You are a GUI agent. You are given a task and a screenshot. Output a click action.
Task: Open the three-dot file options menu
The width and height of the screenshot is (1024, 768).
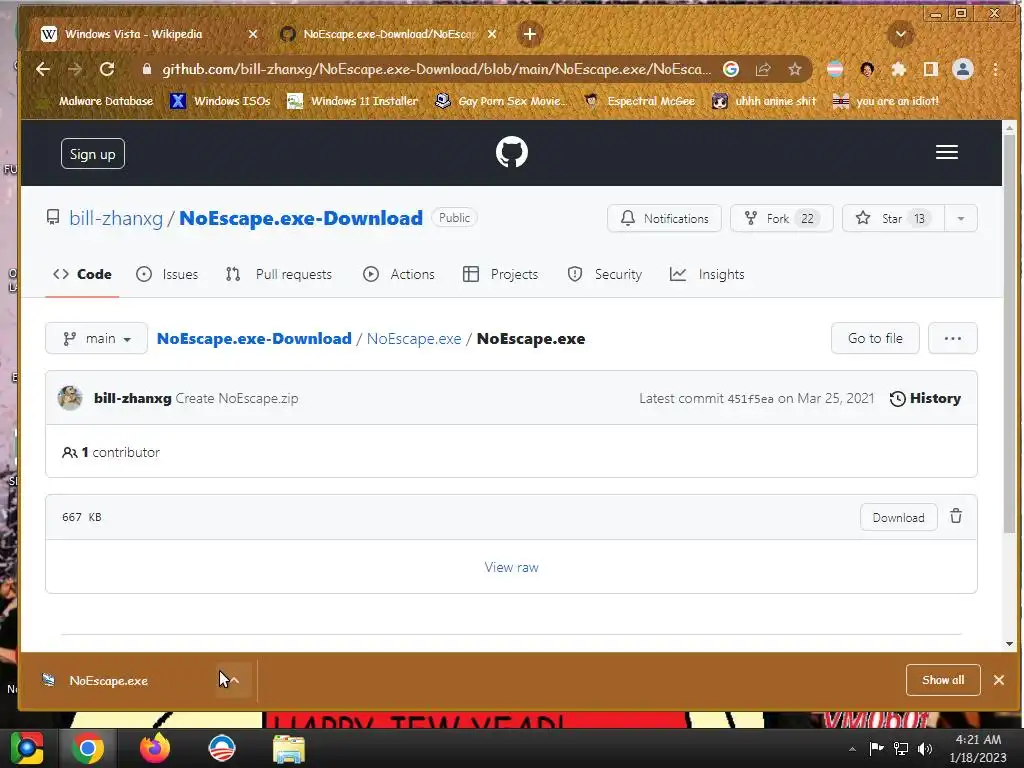(953, 338)
